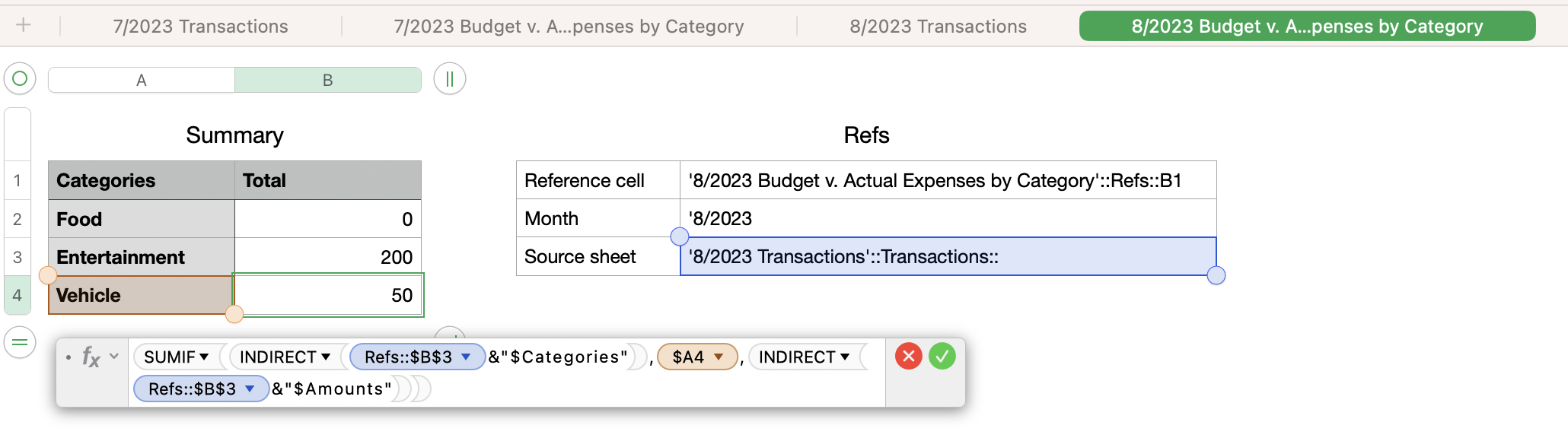Click the add new sheet plus icon

pos(24,26)
